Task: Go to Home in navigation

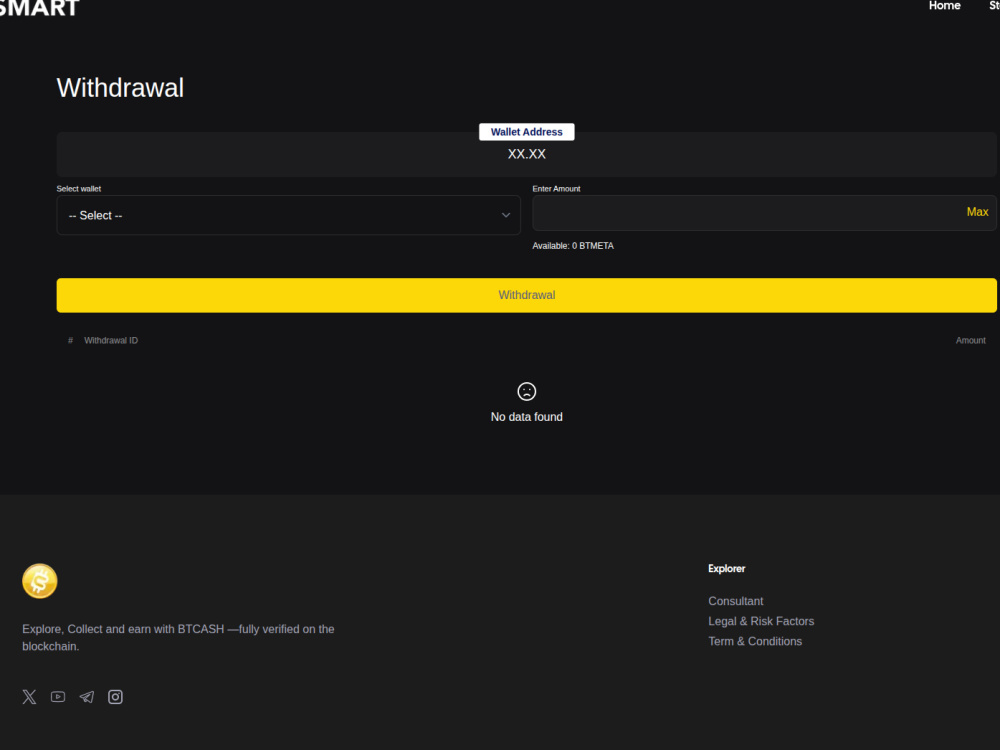Action: (945, 6)
